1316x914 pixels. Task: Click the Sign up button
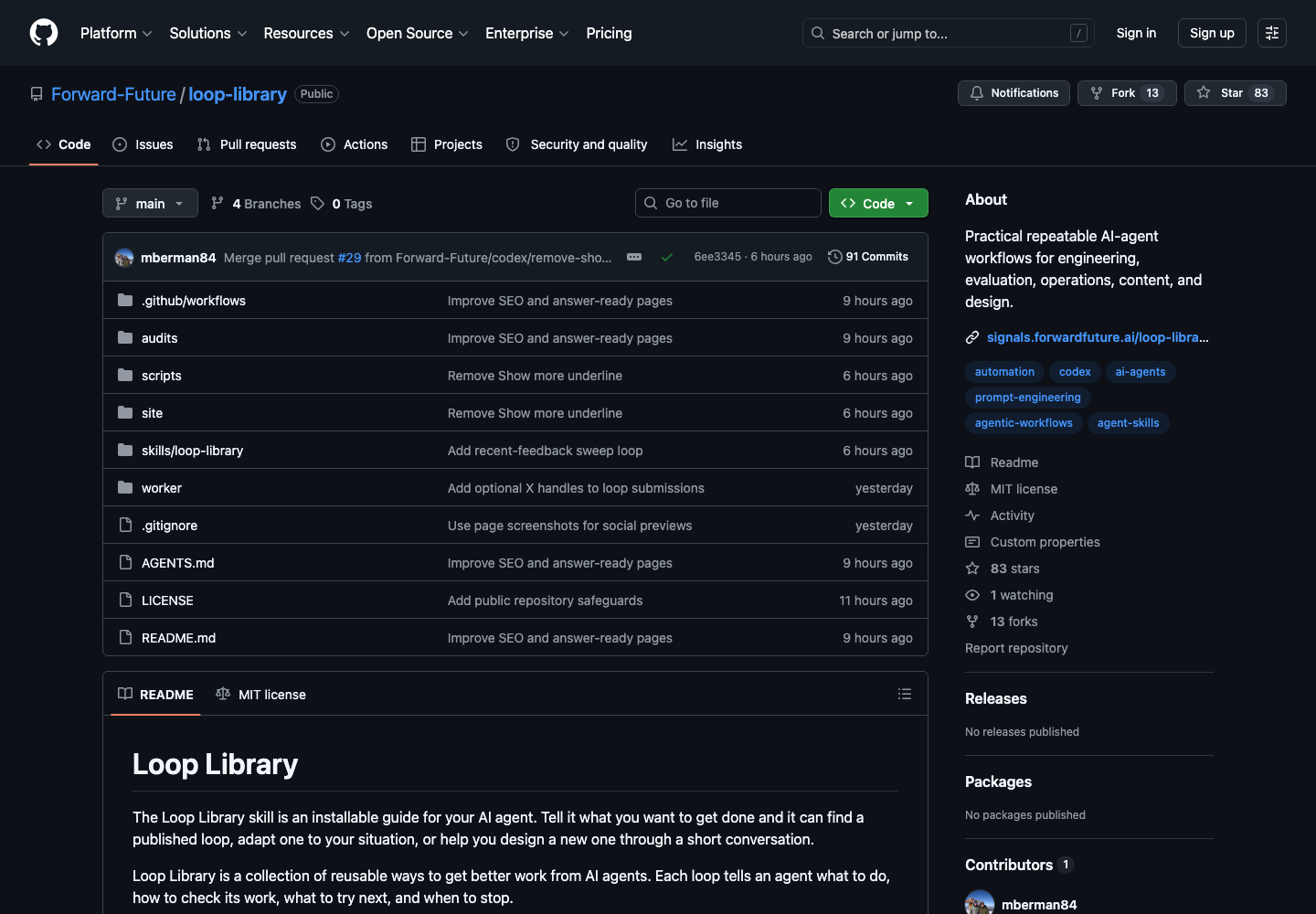1212,33
